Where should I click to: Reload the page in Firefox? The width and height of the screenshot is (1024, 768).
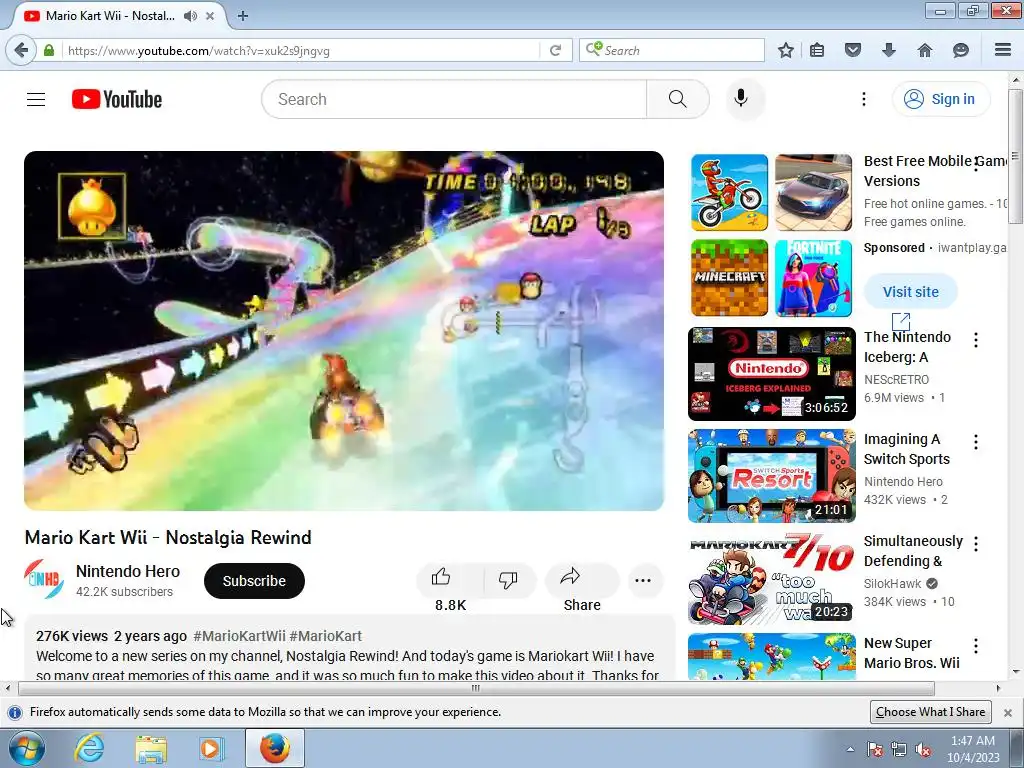(x=555, y=50)
